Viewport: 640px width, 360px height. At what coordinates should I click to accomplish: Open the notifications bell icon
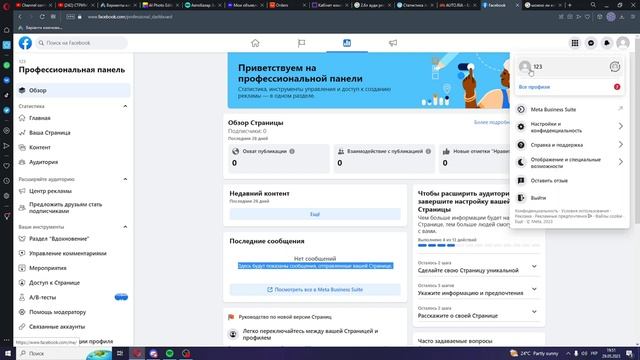607,43
